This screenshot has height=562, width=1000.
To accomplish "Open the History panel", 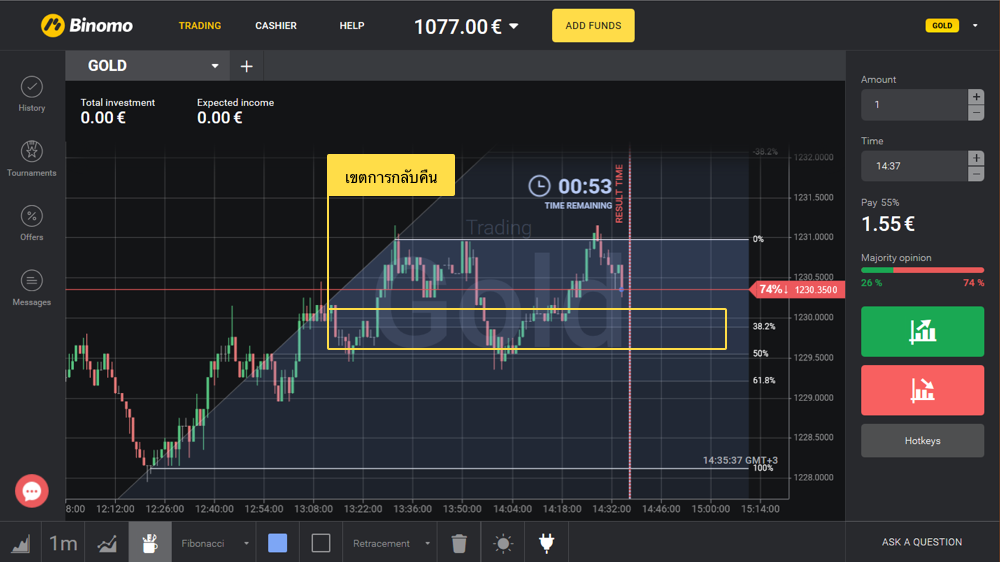I will (32, 93).
